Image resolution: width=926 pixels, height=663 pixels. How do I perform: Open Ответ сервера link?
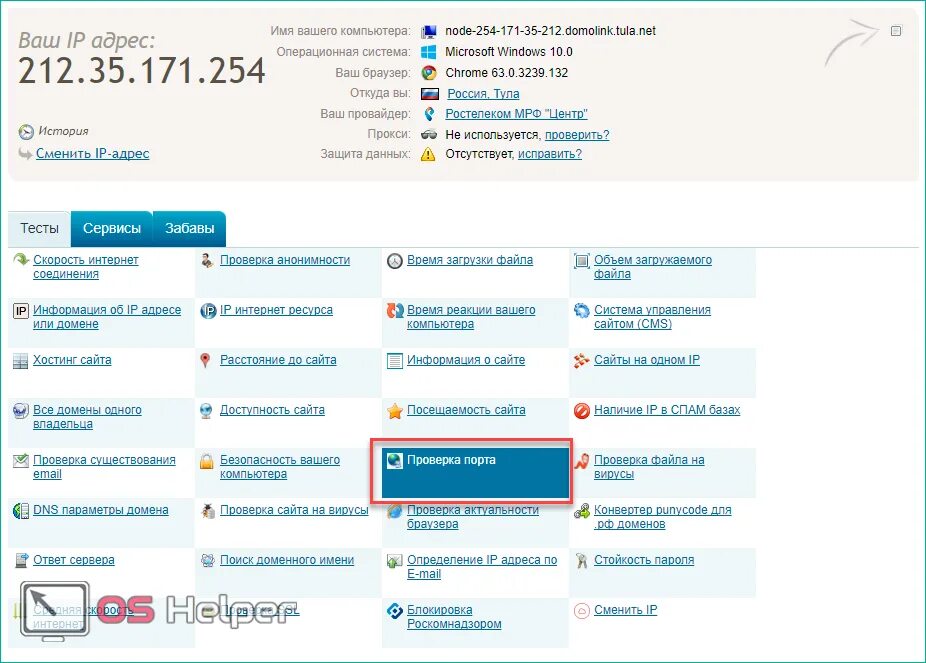(x=74, y=560)
